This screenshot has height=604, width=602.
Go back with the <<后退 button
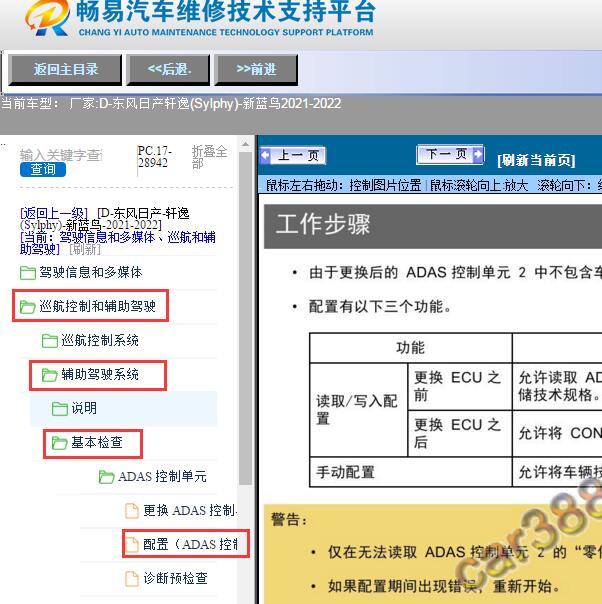[x=169, y=70]
